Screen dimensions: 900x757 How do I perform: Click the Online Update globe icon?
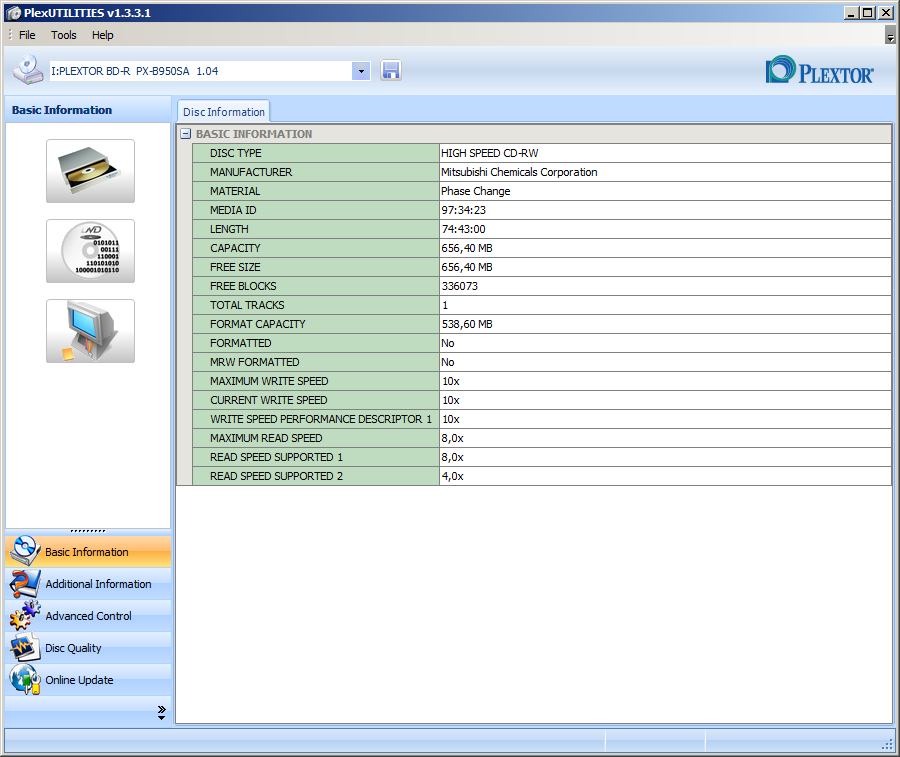point(24,680)
